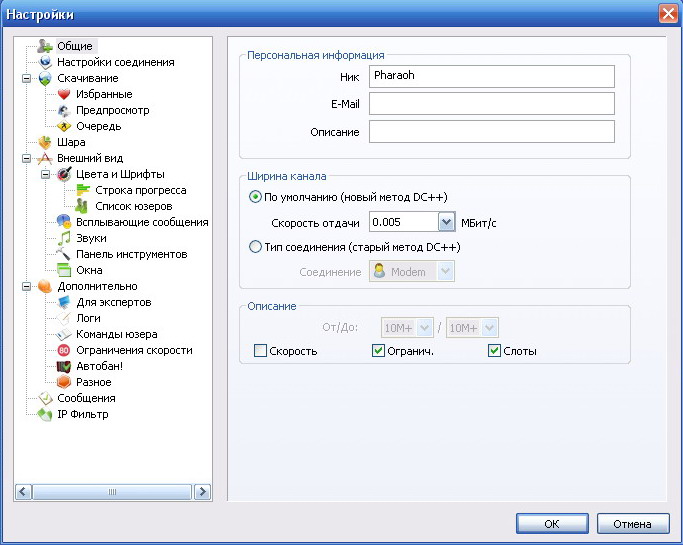Click the yellow sign Очередь icon
Image resolution: width=683 pixels, height=545 pixels.
point(64,126)
